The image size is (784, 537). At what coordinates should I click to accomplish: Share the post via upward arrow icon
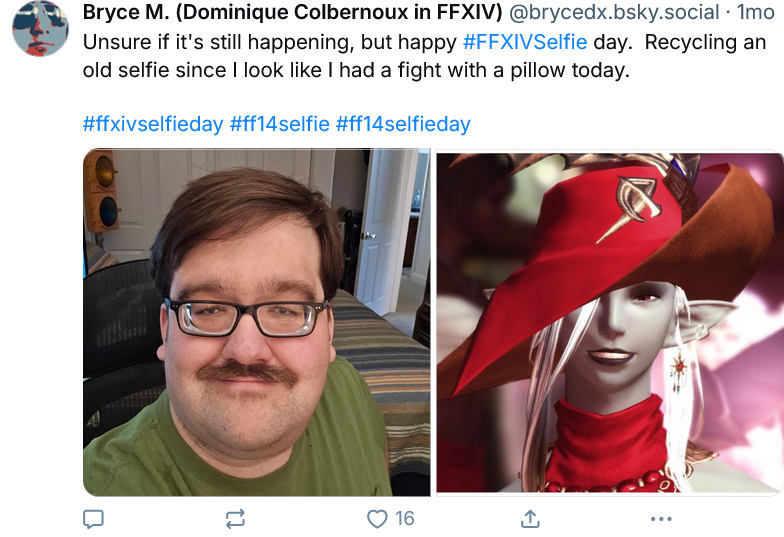point(530,519)
